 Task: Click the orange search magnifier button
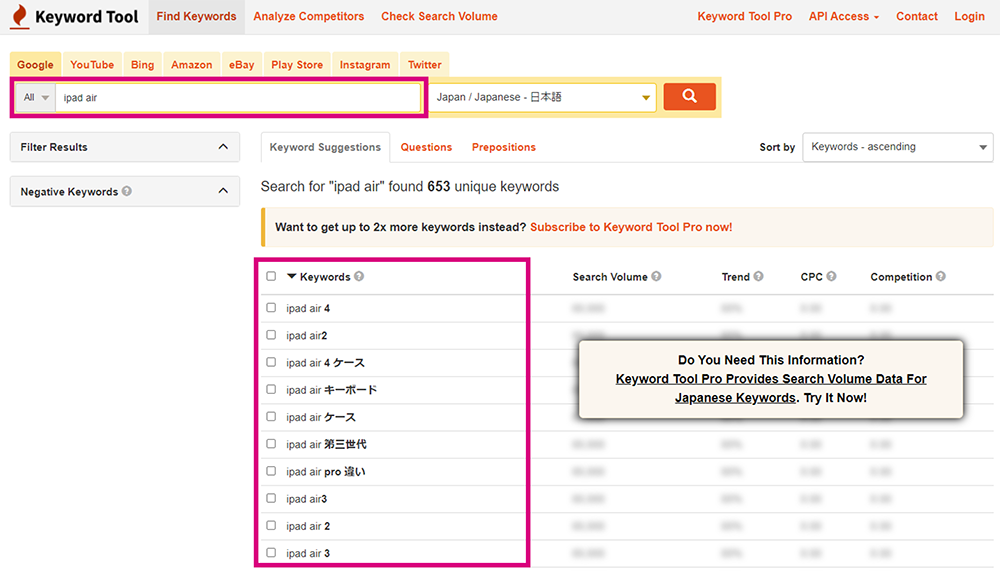689,96
